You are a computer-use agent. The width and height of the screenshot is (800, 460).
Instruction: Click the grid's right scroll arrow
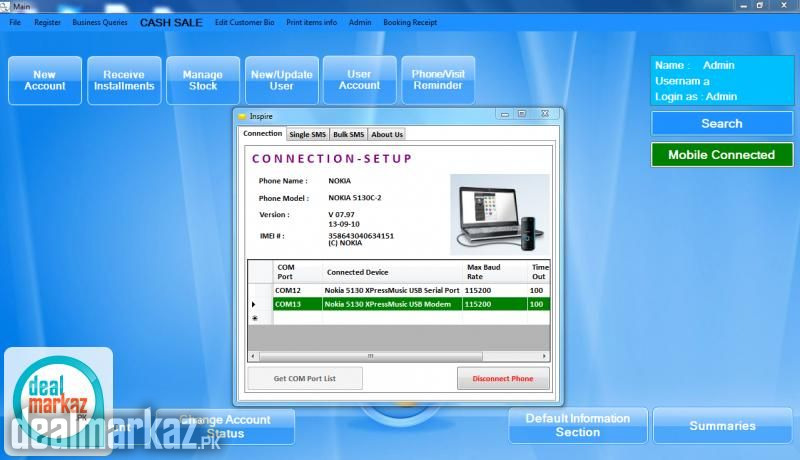point(544,356)
